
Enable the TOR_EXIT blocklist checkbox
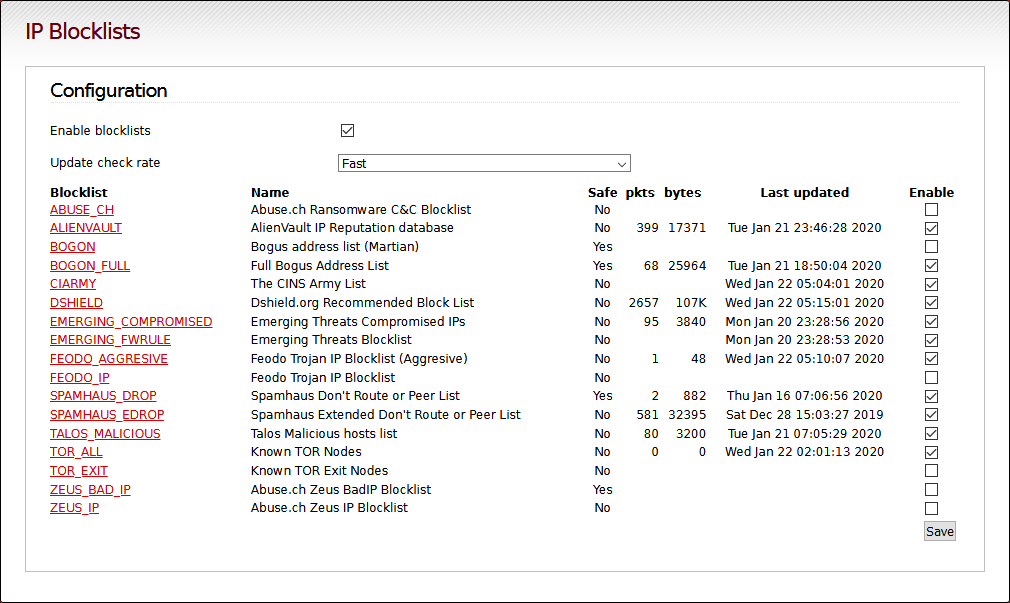pos(931,471)
